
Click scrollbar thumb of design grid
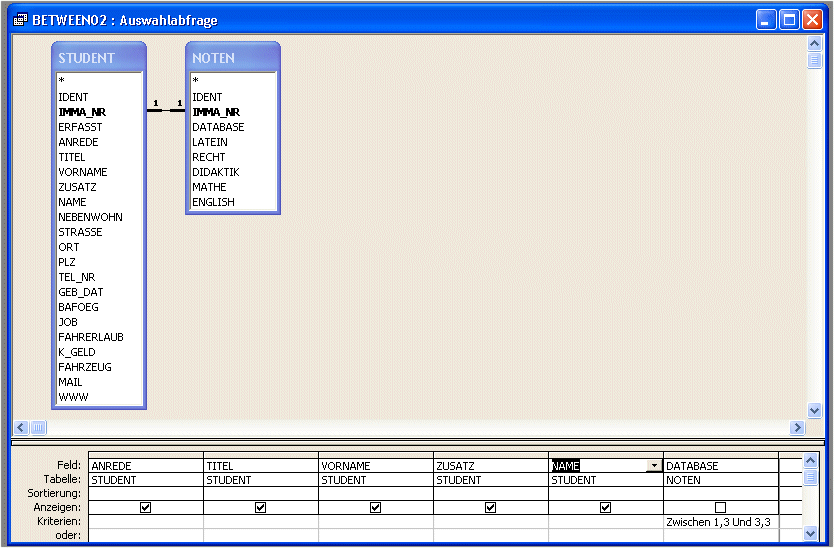click(810, 477)
